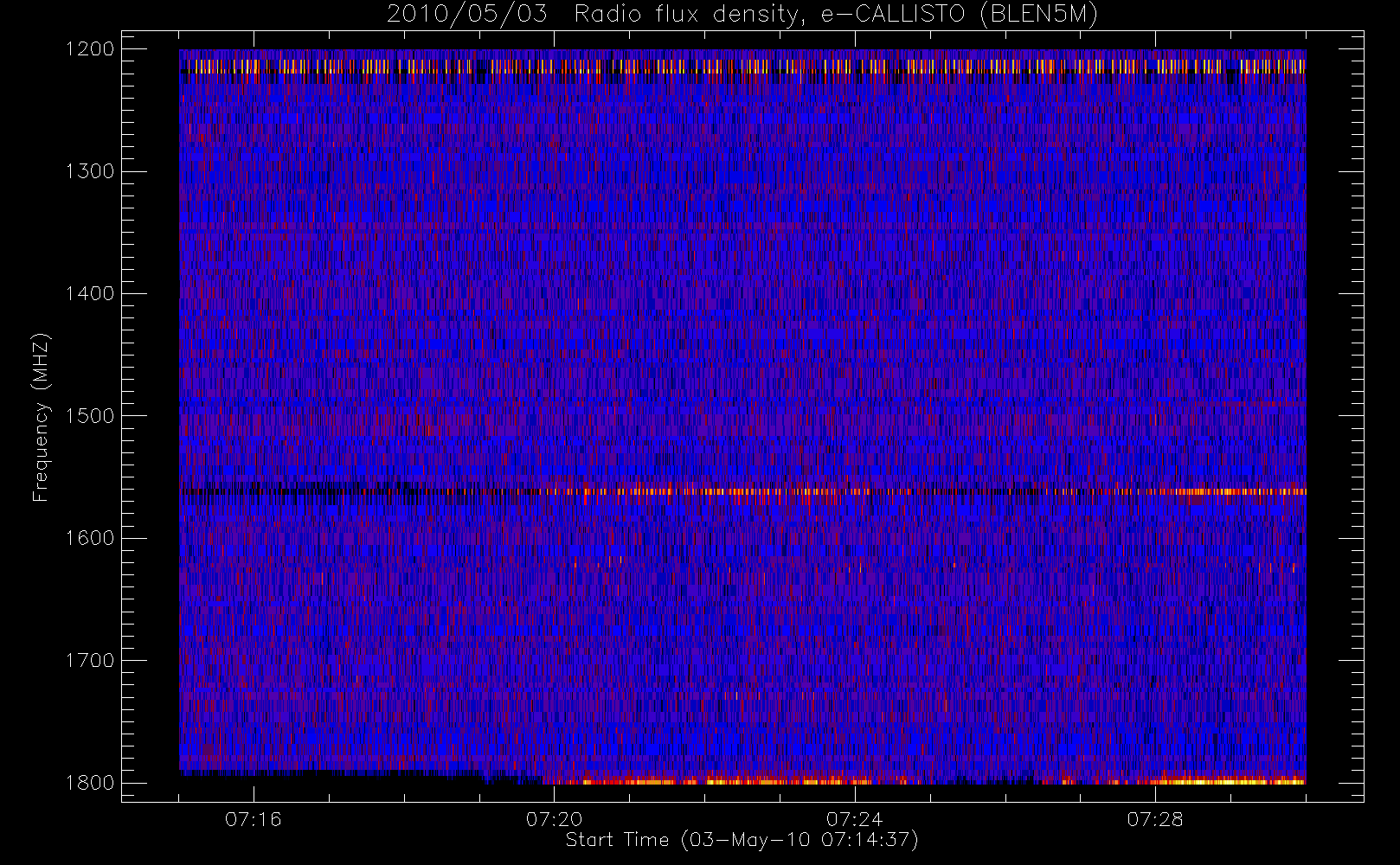Click the 1600 frequency tick label
The width and height of the screenshot is (1400, 865).
90,538
